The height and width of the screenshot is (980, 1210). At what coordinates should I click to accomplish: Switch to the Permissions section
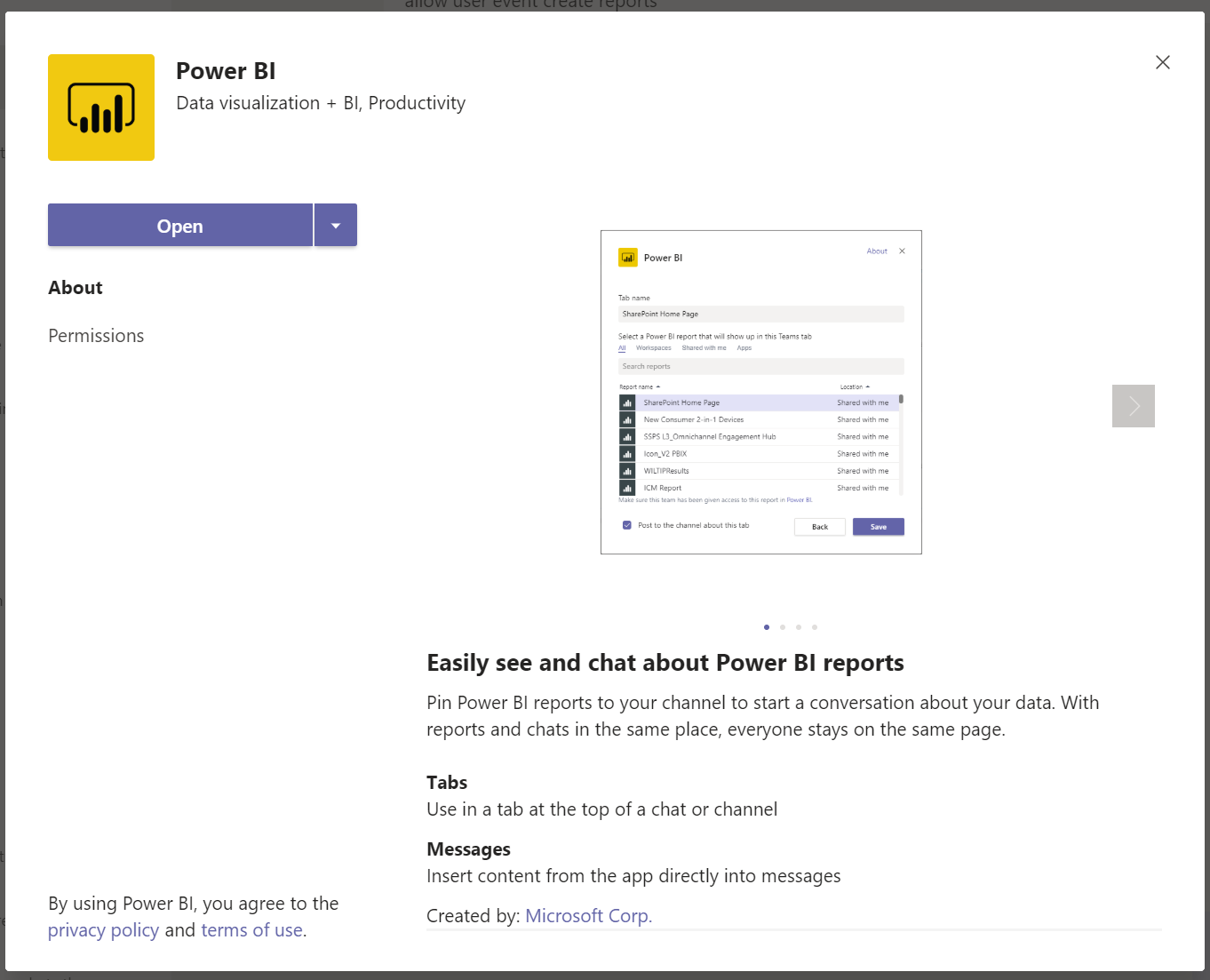pyautogui.click(x=96, y=336)
